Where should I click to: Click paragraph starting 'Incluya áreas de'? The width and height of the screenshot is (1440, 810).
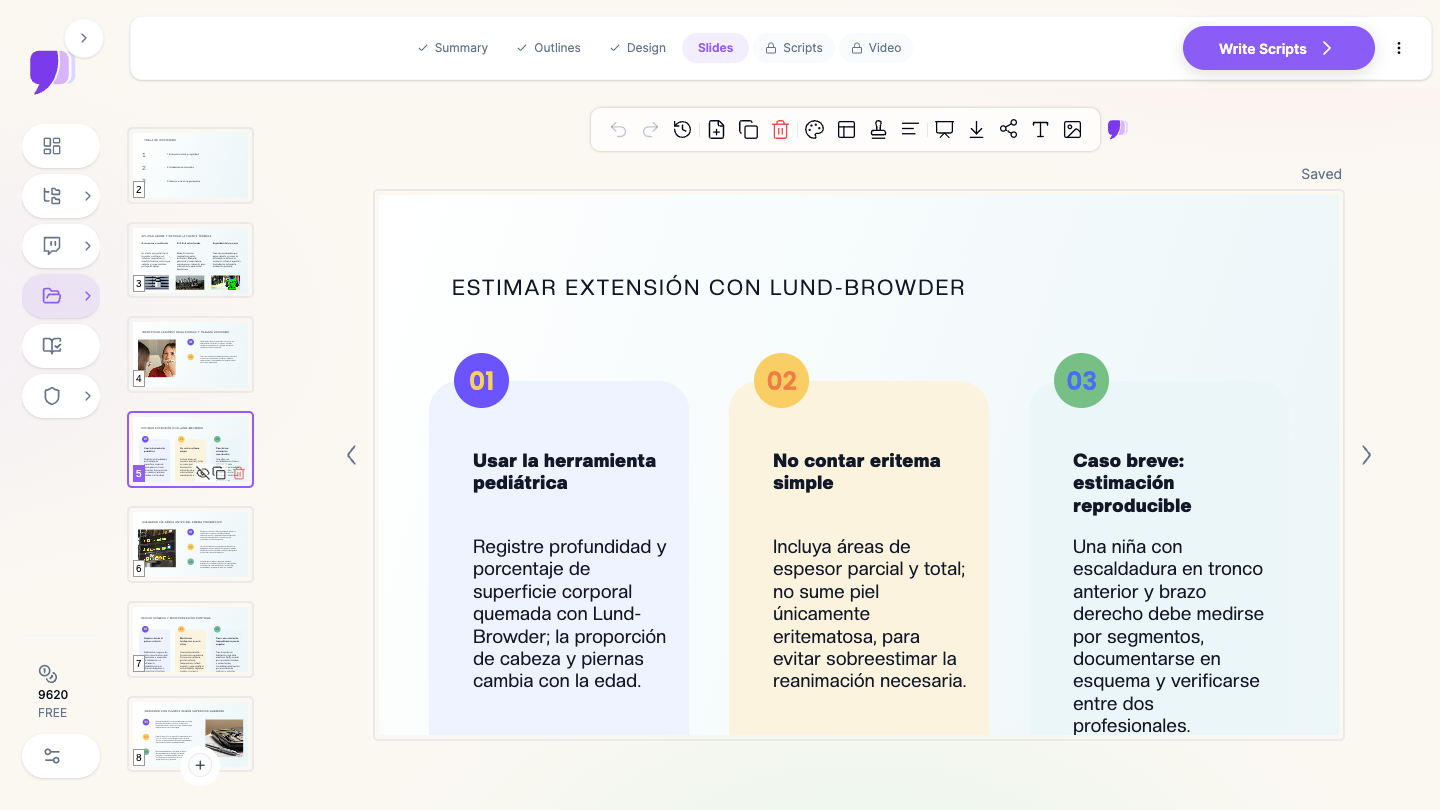tap(870, 613)
